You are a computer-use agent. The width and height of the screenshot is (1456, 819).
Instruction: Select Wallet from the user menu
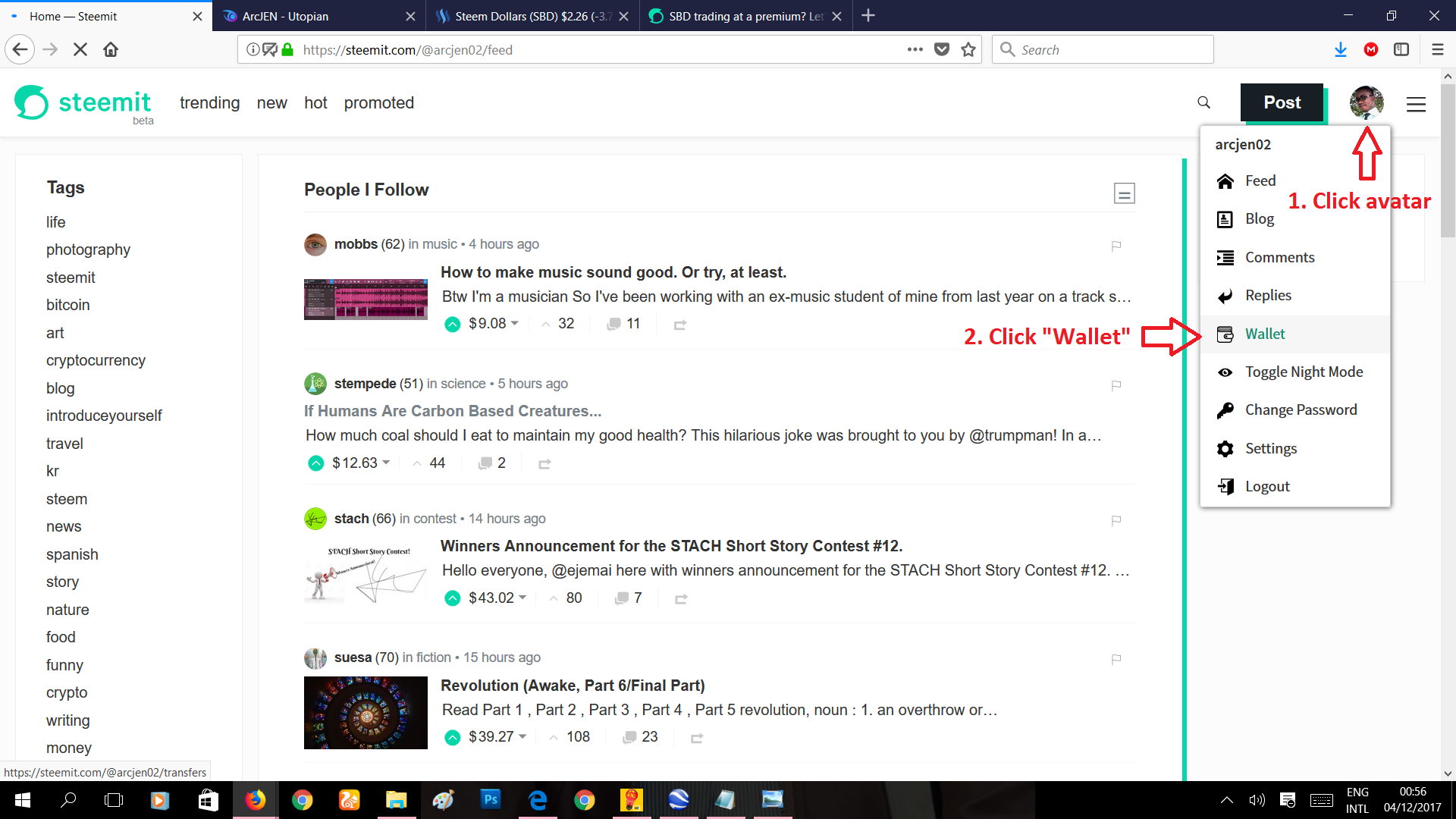click(1265, 334)
